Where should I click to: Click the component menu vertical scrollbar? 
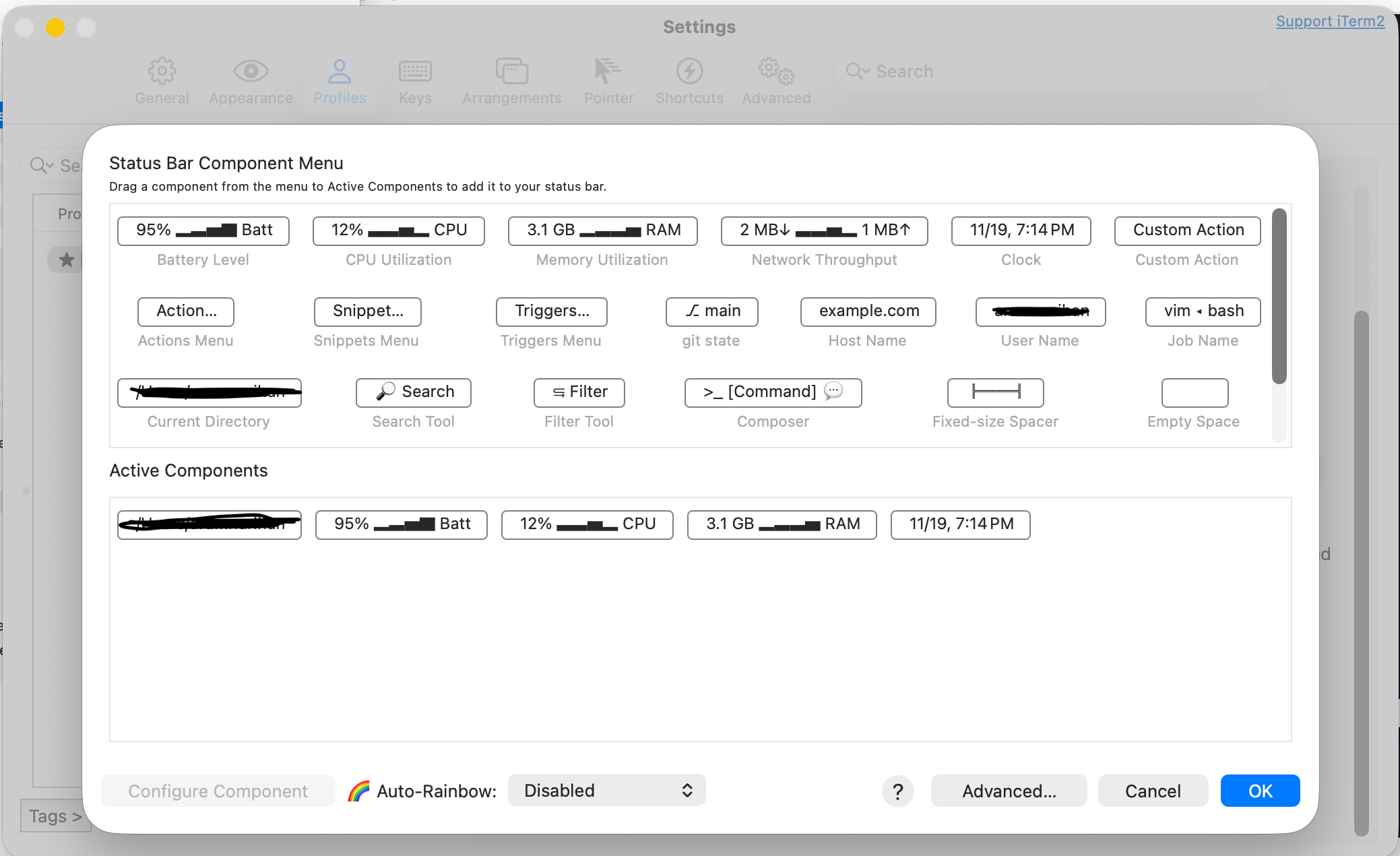pos(1279,297)
